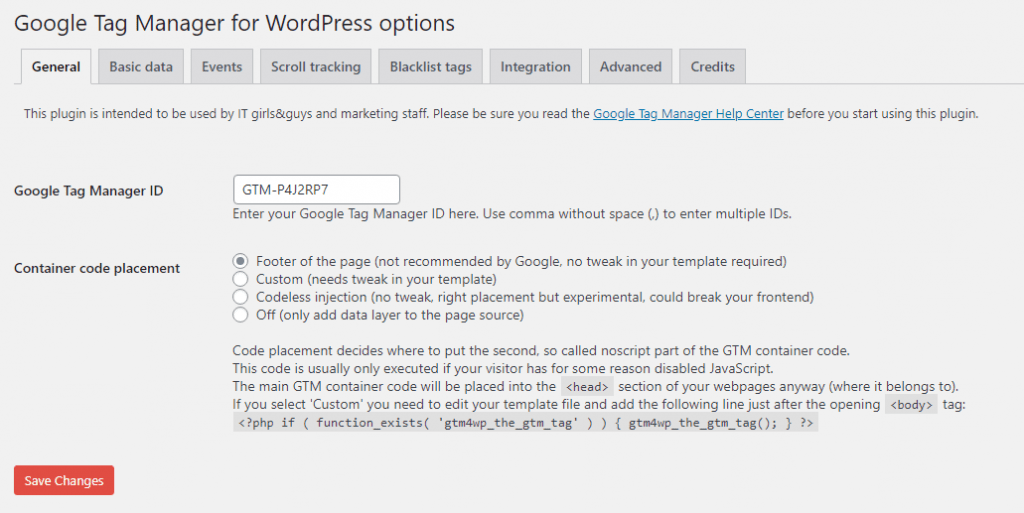Open the Google Tag Manager Help Center link
Image resolution: width=1024 pixels, height=513 pixels.
pos(688,114)
